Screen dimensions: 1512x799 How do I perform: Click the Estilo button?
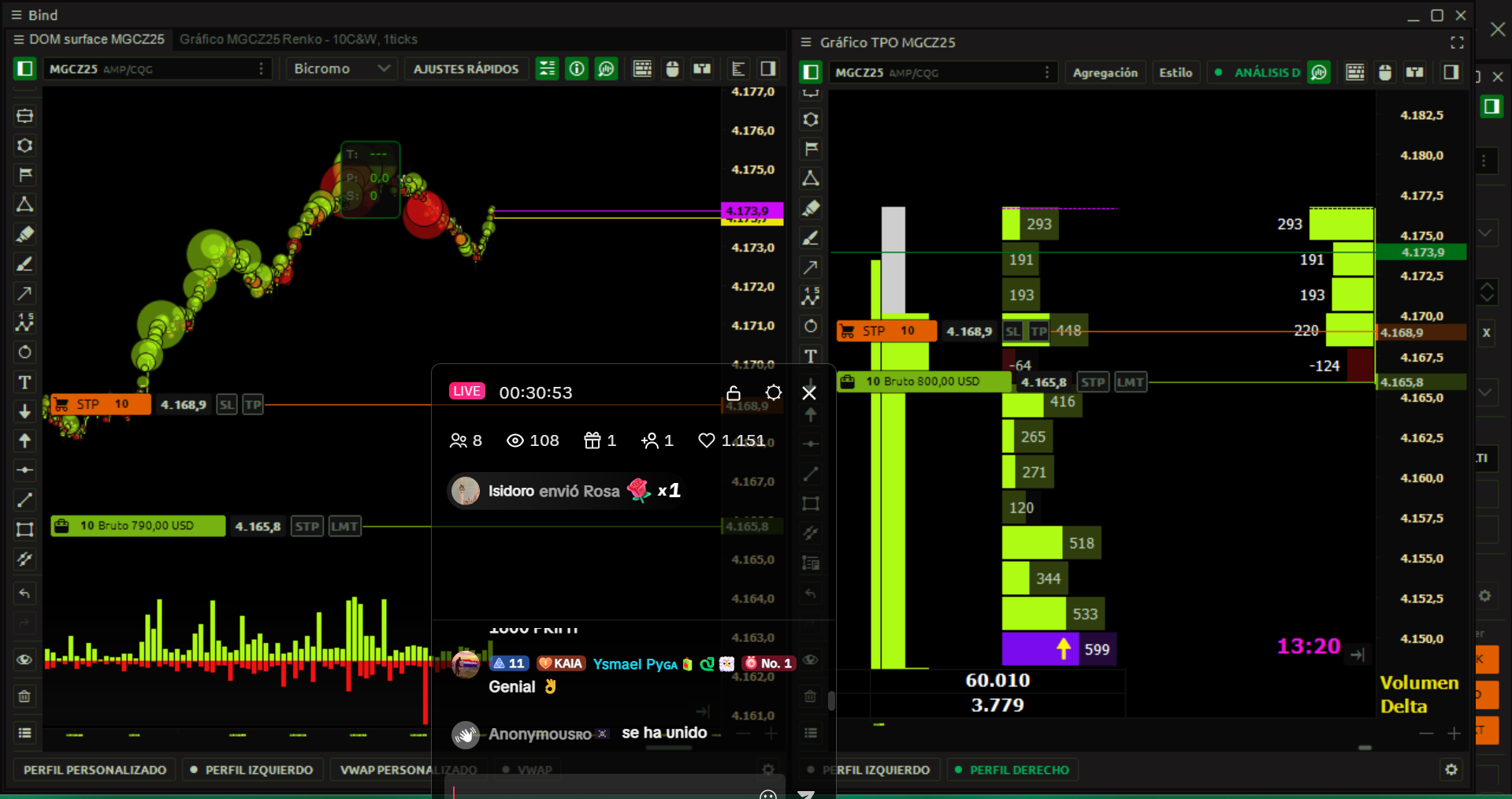pos(1175,72)
